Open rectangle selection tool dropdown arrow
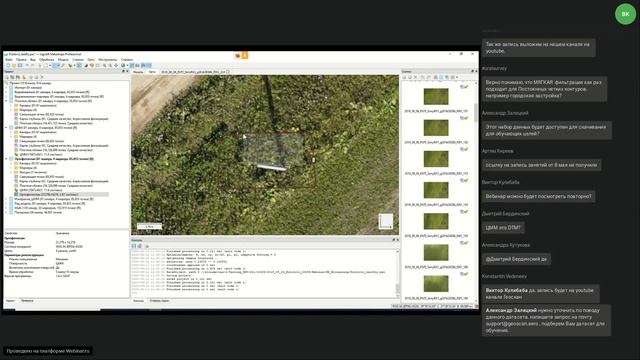Viewport: 640px width, 360px height. (50, 65)
